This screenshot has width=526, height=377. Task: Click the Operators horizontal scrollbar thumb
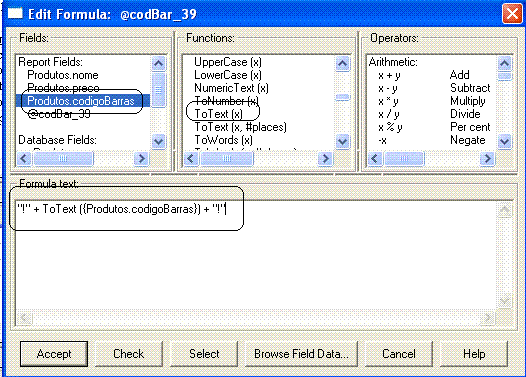404,158
